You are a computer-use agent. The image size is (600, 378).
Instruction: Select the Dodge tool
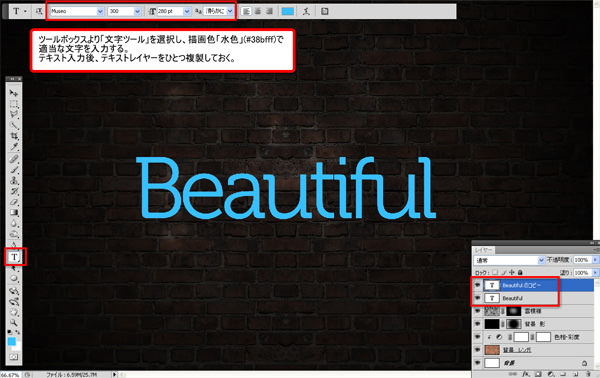click(14, 234)
